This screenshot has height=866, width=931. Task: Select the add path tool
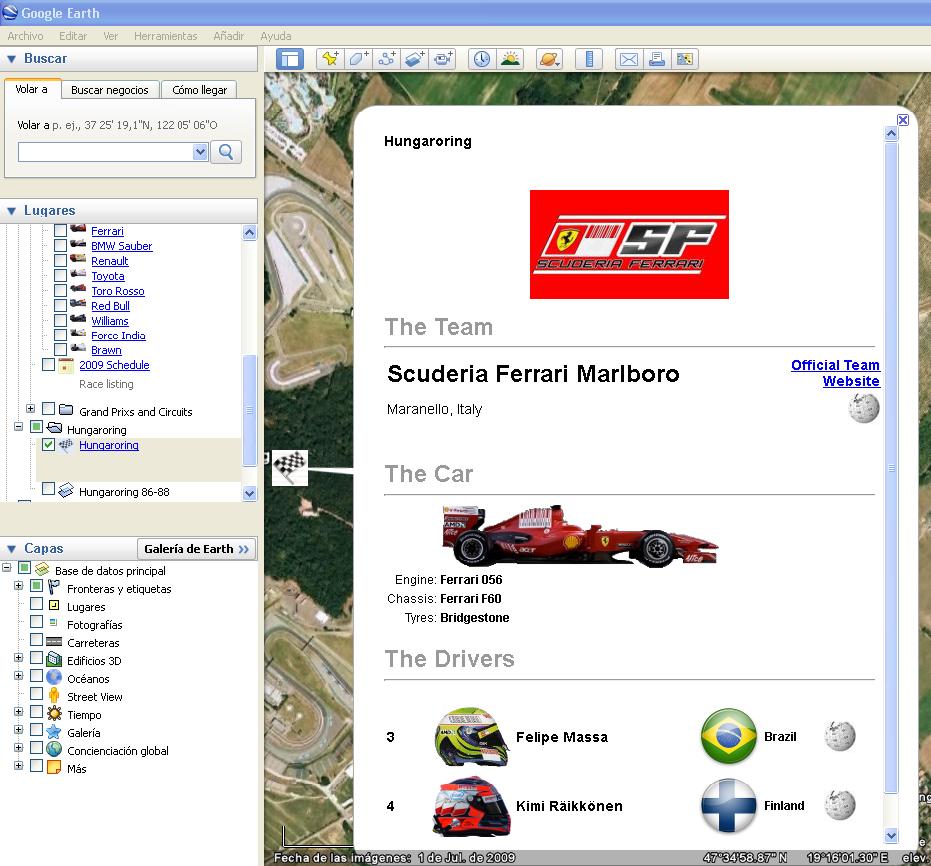click(387, 59)
